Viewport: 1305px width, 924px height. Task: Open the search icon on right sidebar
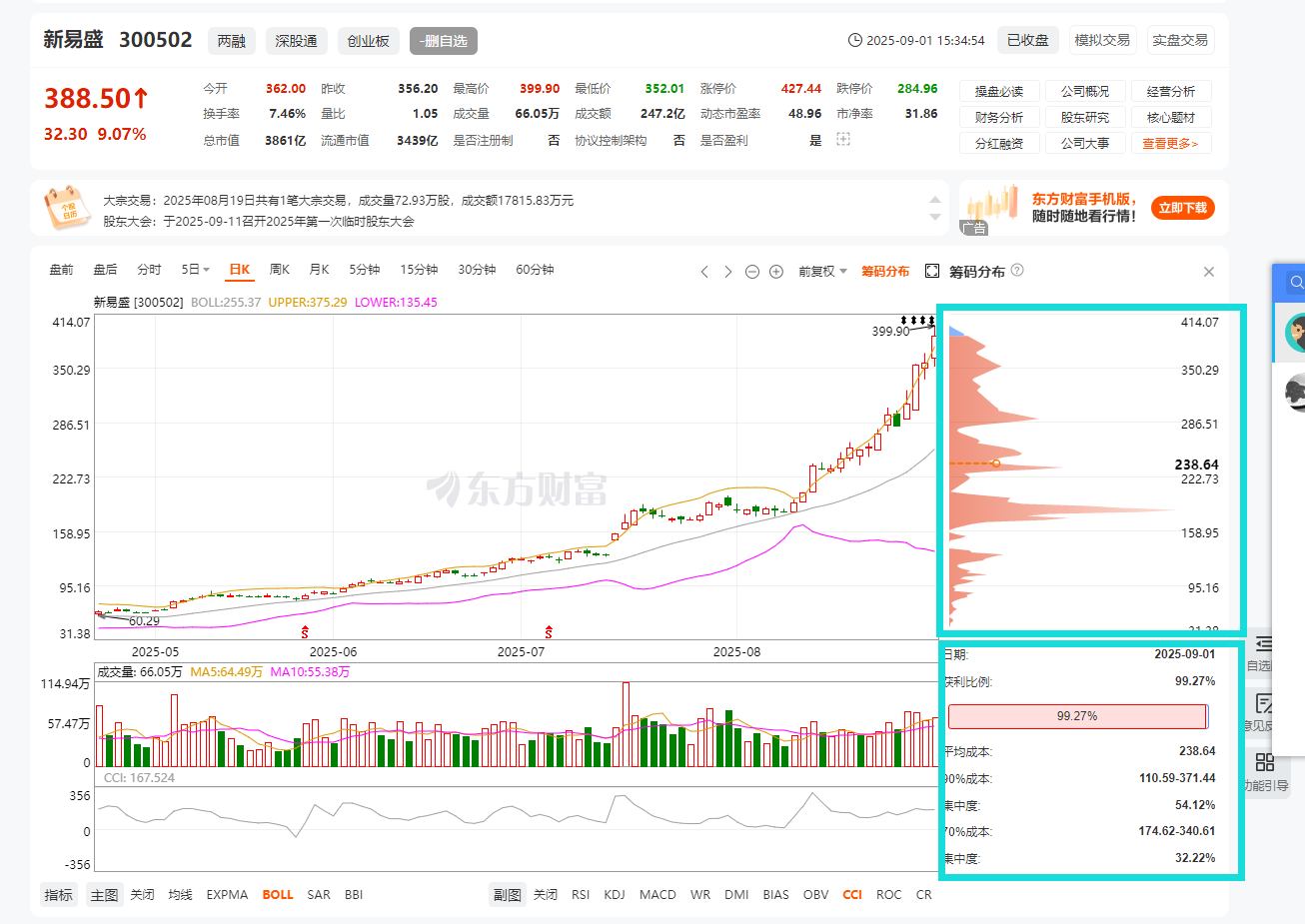pos(1296,283)
